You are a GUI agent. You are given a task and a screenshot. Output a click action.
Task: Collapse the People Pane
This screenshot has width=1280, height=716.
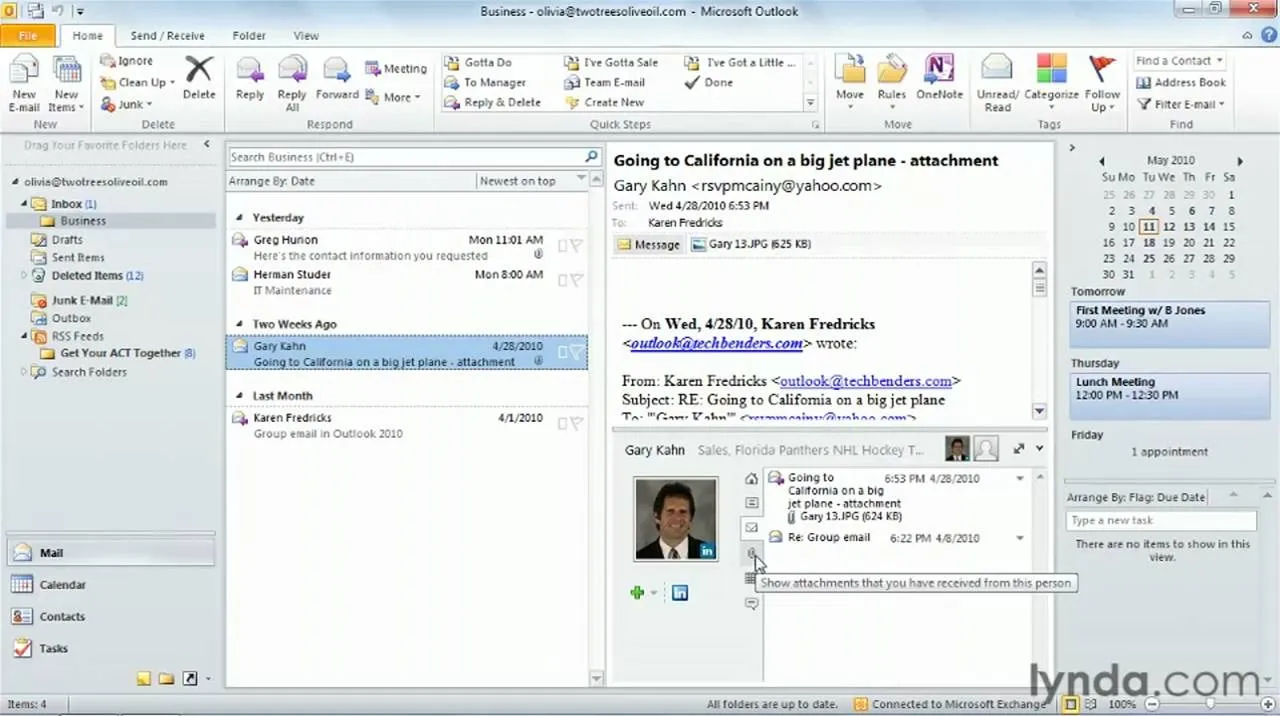pos(1040,449)
